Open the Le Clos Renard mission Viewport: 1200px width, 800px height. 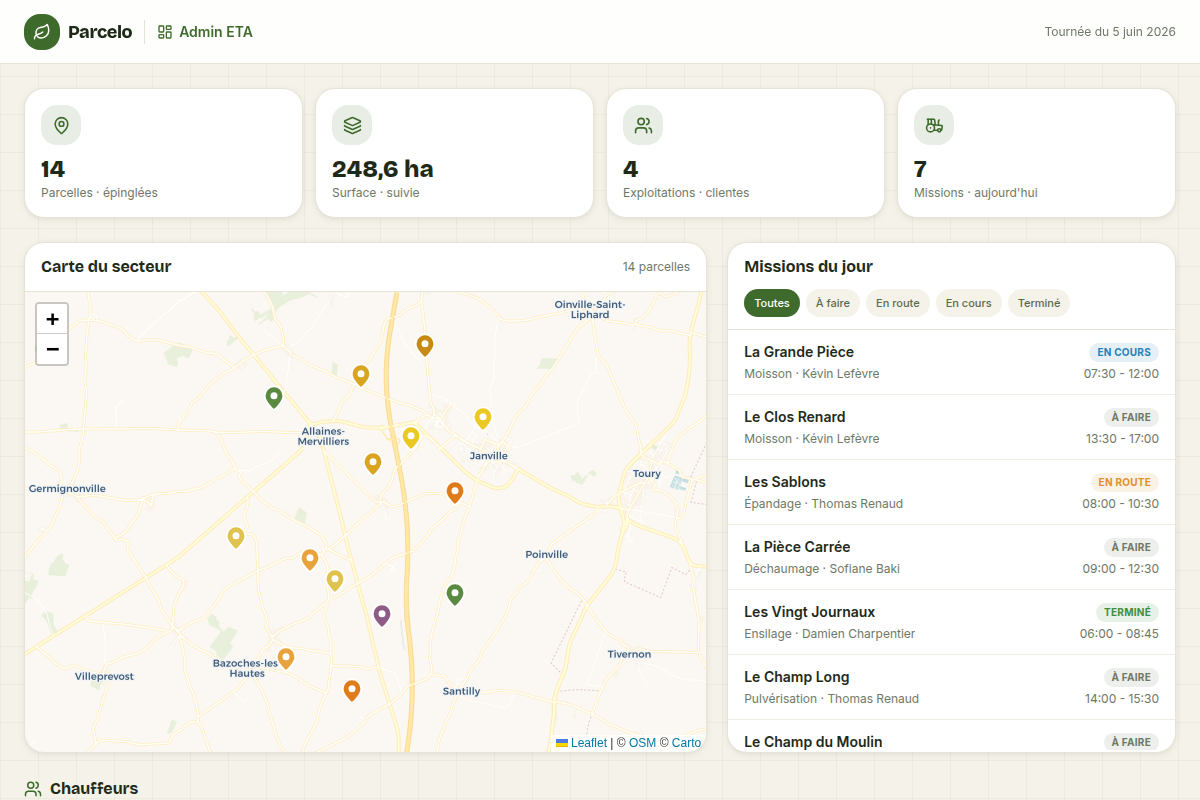click(x=951, y=427)
